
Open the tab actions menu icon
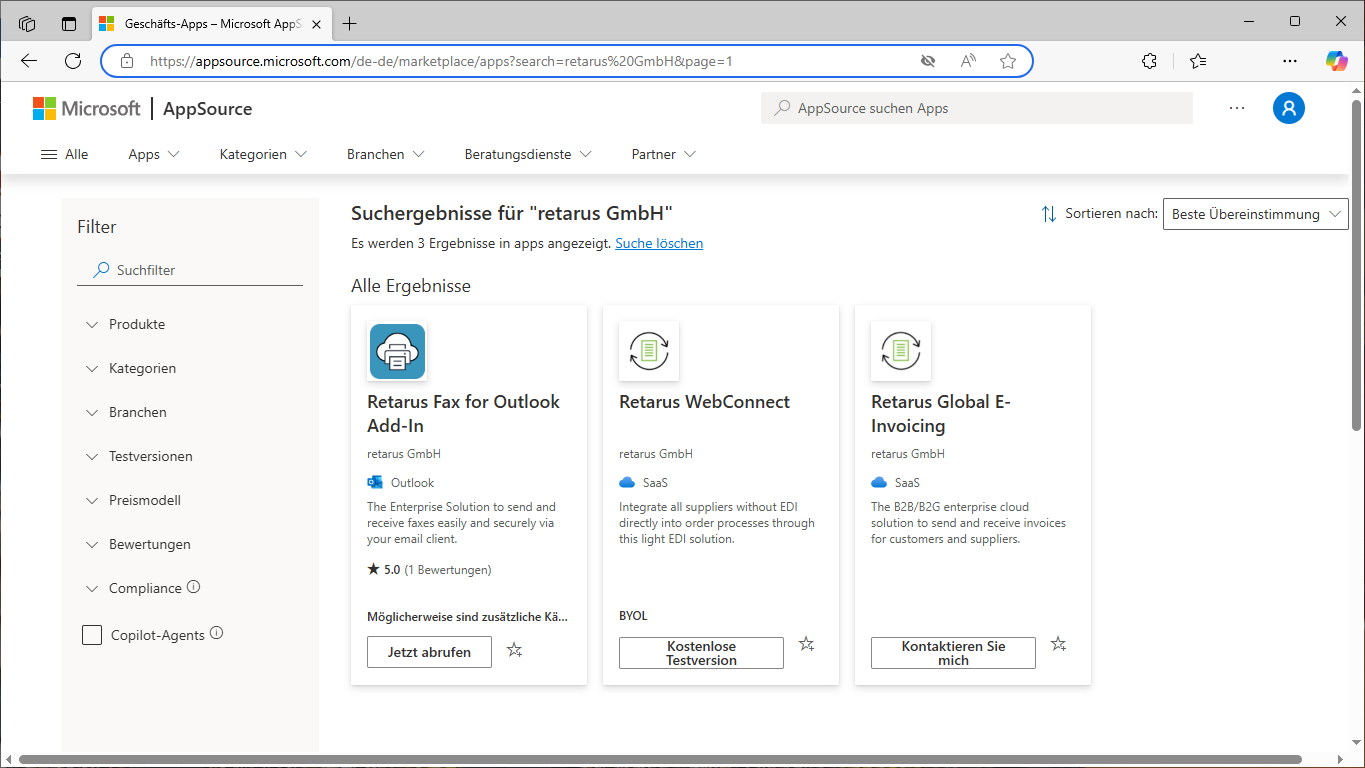pyautogui.click(x=69, y=23)
